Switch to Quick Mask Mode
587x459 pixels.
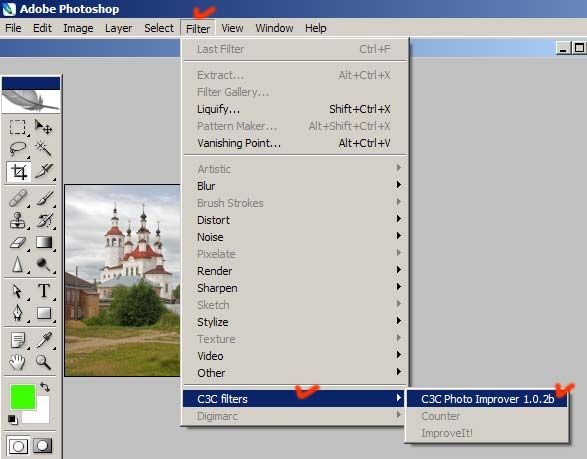43,446
